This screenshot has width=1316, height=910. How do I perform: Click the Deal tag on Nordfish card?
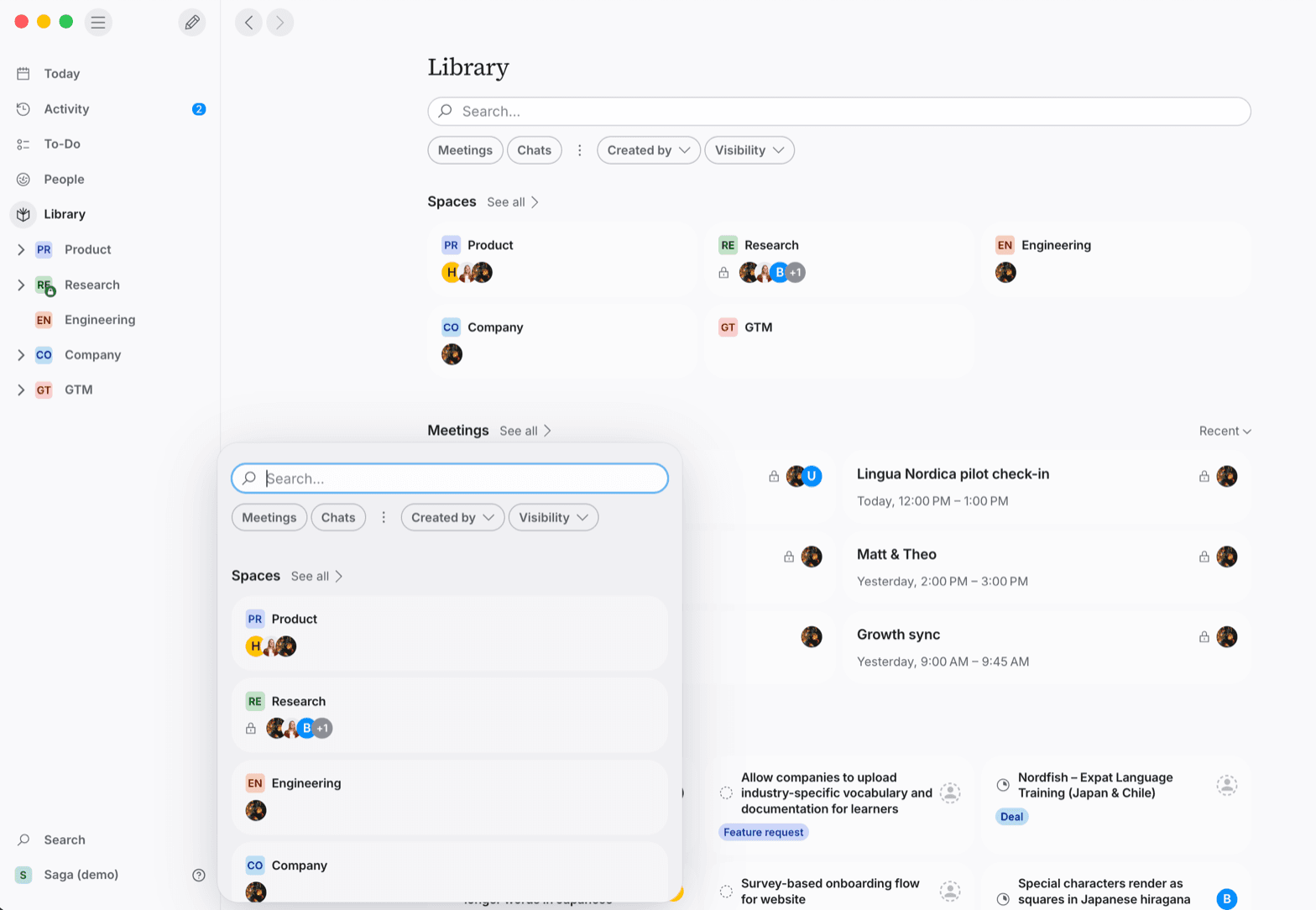point(1012,817)
